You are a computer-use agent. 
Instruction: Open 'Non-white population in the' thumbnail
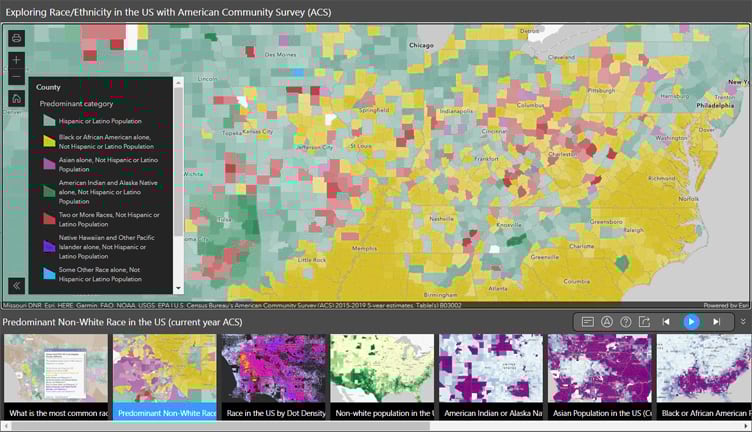pos(382,377)
